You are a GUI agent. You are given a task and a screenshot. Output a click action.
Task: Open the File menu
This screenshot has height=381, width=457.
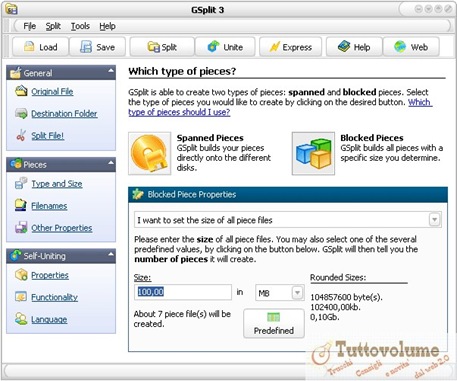pos(29,26)
